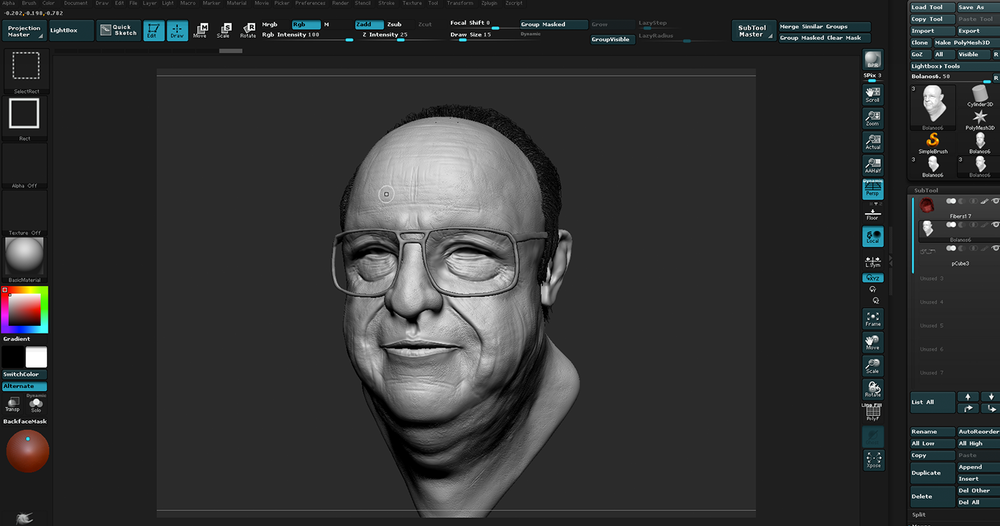The height and width of the screenshot is (526, 1000).
Task: Open the Rect stroke picker
Action: [x=24, y=117]
